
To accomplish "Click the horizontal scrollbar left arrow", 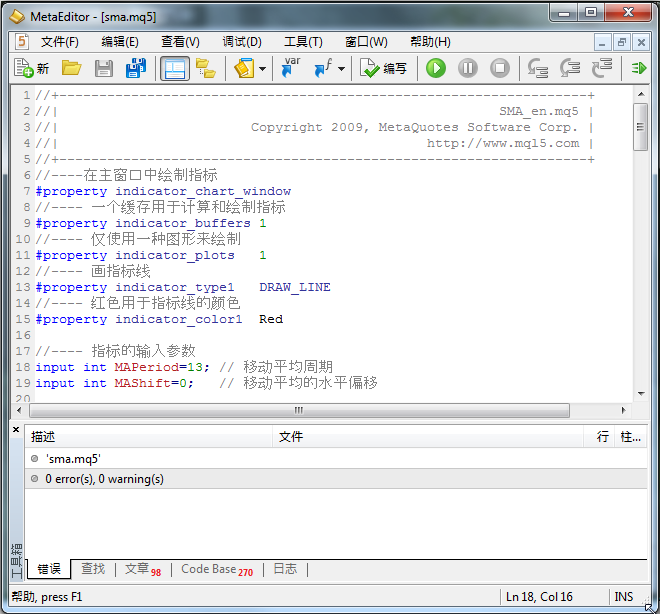I will click(19, 410).
